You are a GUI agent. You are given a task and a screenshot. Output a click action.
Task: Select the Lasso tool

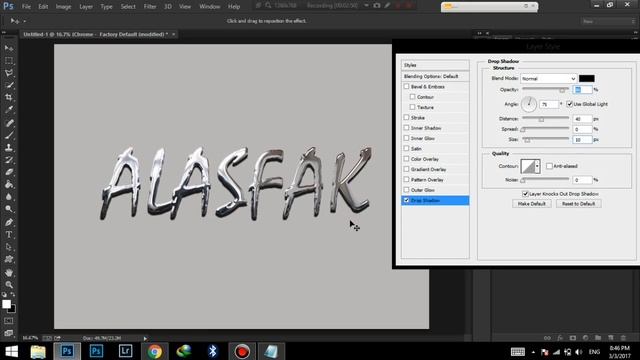point(9,73)
